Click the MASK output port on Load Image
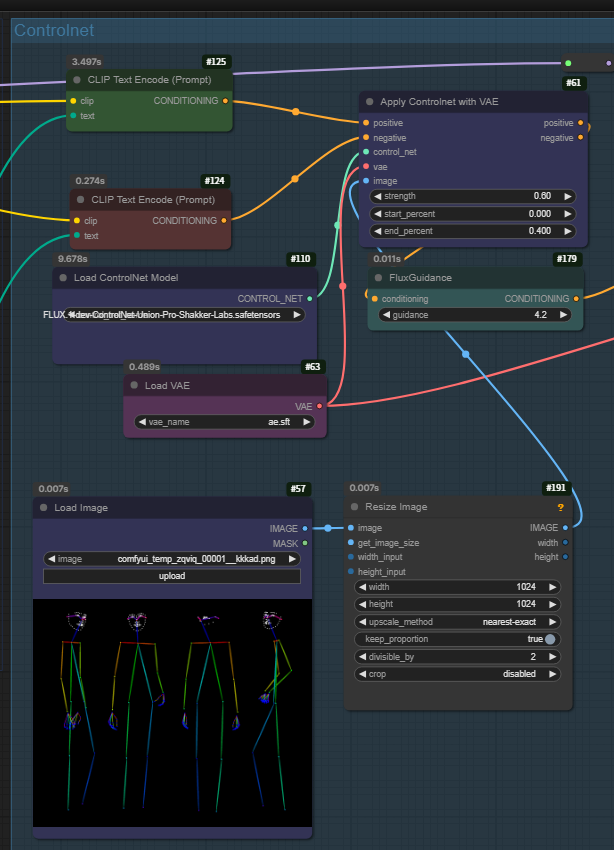The image size is (614, 850). coord(305,543)
